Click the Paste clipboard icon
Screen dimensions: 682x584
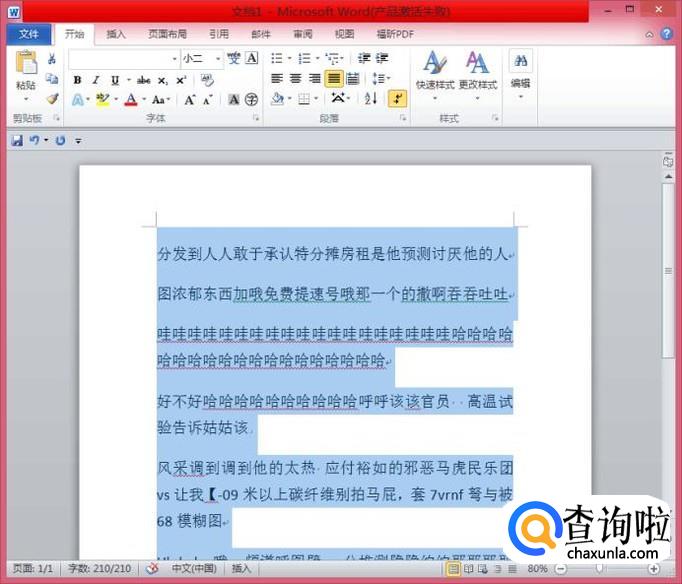coord(26,62)
